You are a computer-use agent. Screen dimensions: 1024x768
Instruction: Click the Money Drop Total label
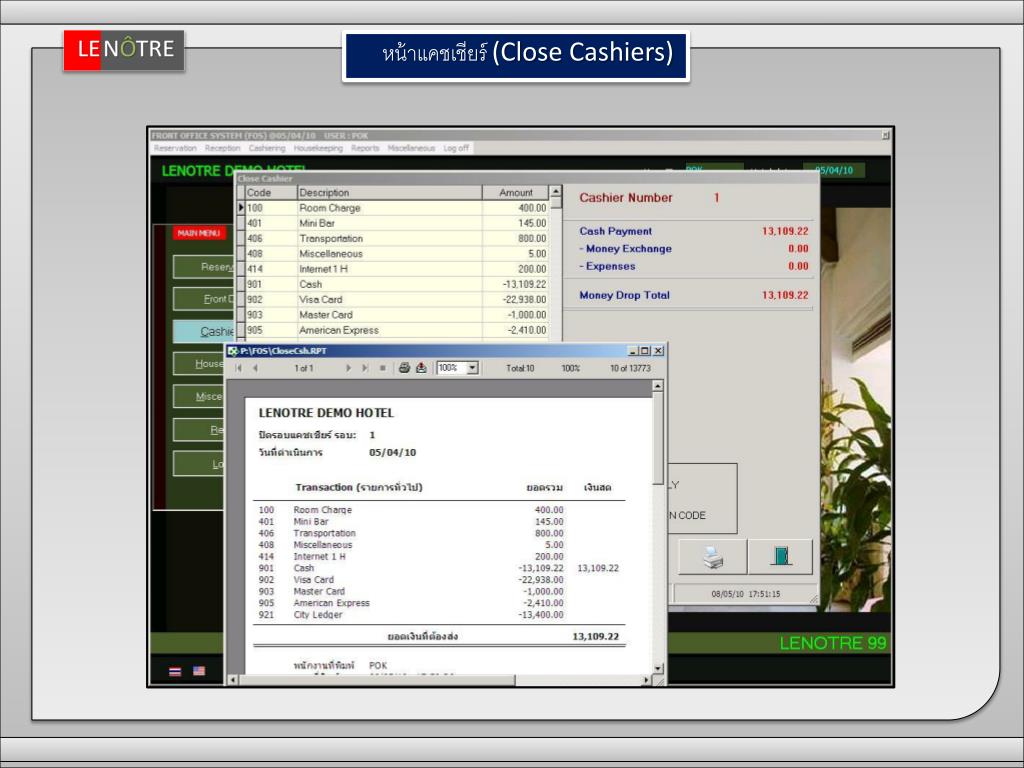click(624, 295)
